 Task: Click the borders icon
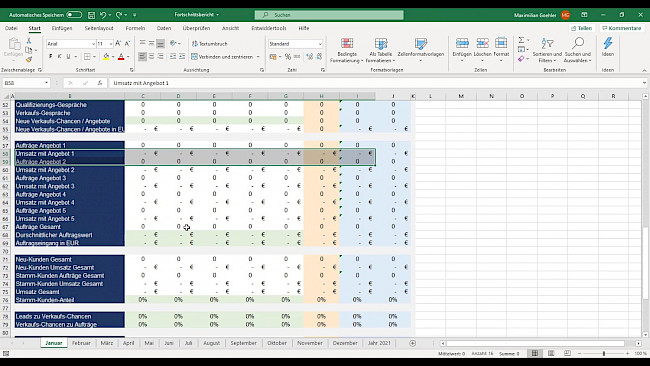click(x=87, y=56)
